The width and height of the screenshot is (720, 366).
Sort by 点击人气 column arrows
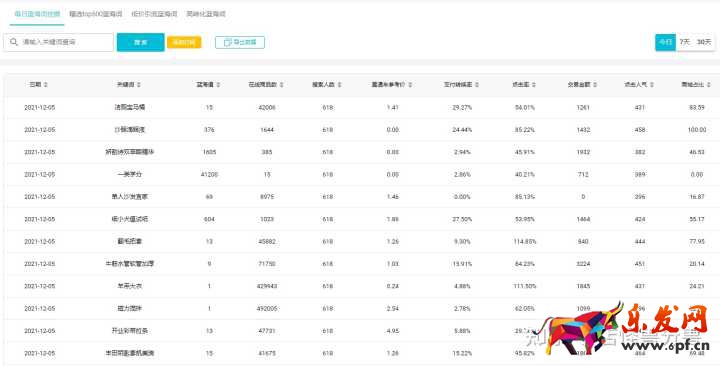(x=652, y=85)
